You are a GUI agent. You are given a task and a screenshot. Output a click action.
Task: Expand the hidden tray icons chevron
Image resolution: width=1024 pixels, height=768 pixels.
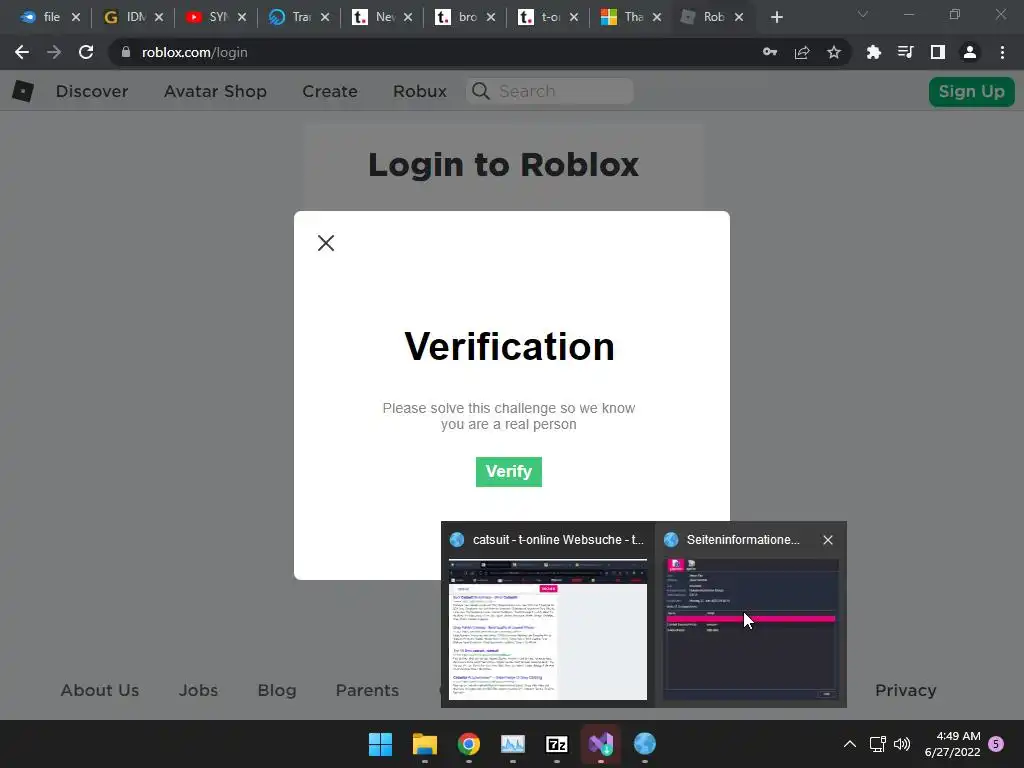pos(850,744)
